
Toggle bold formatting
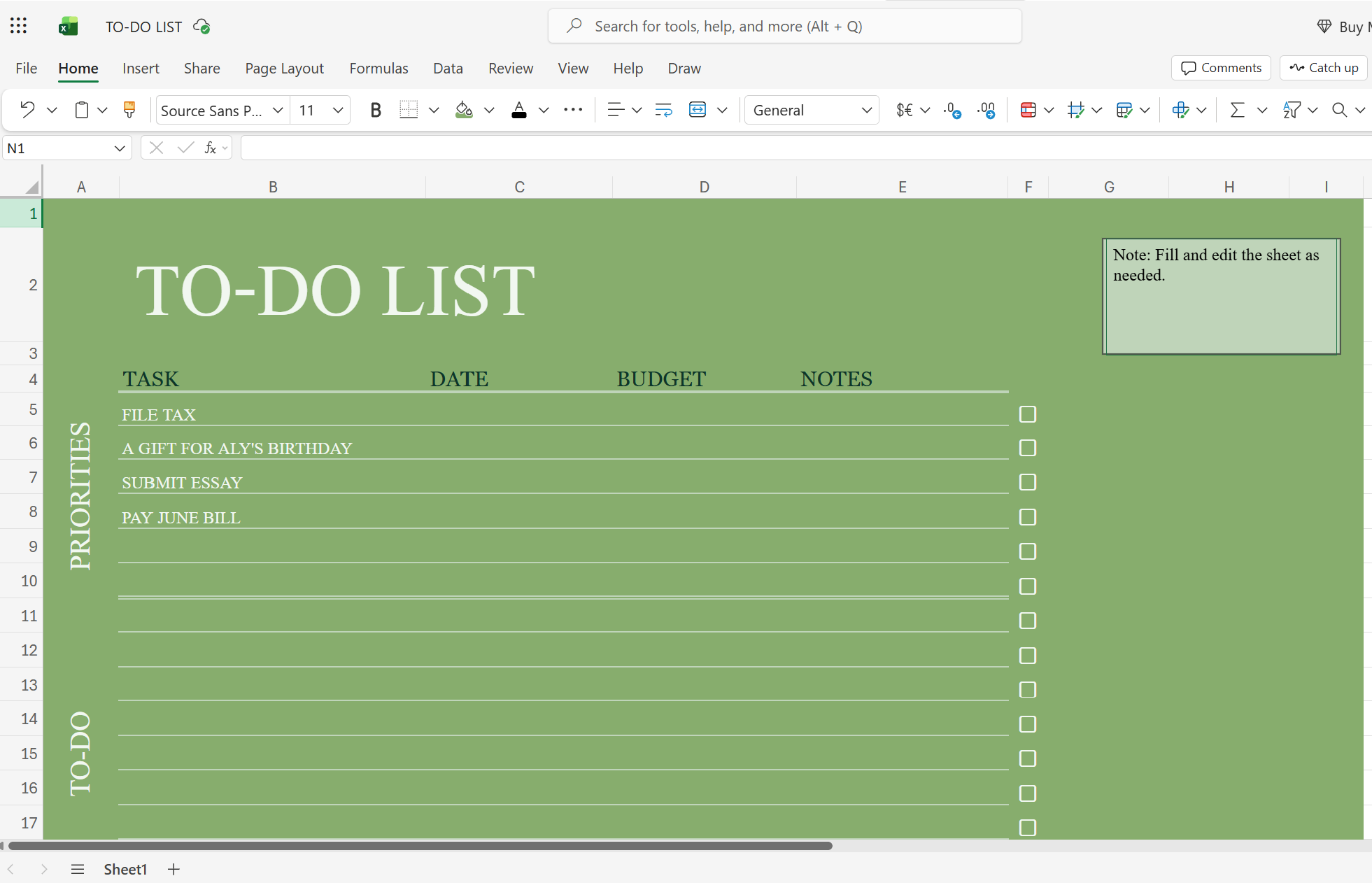(376, 110)
